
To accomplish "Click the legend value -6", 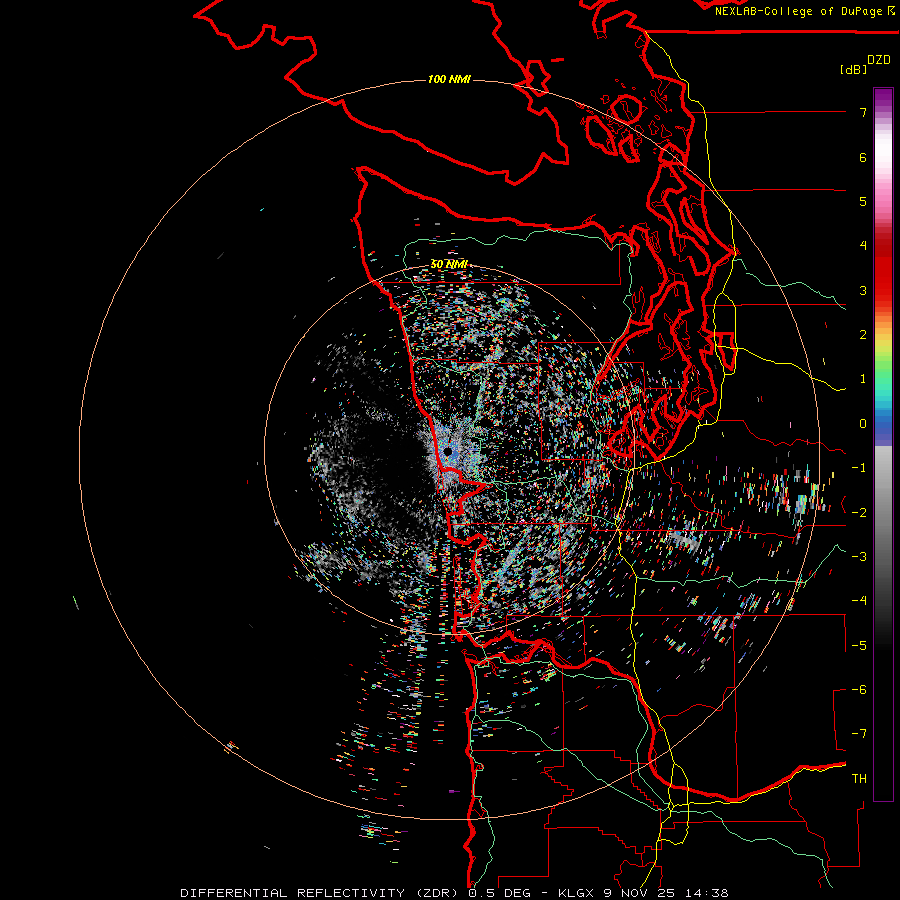I will point(859,690).
